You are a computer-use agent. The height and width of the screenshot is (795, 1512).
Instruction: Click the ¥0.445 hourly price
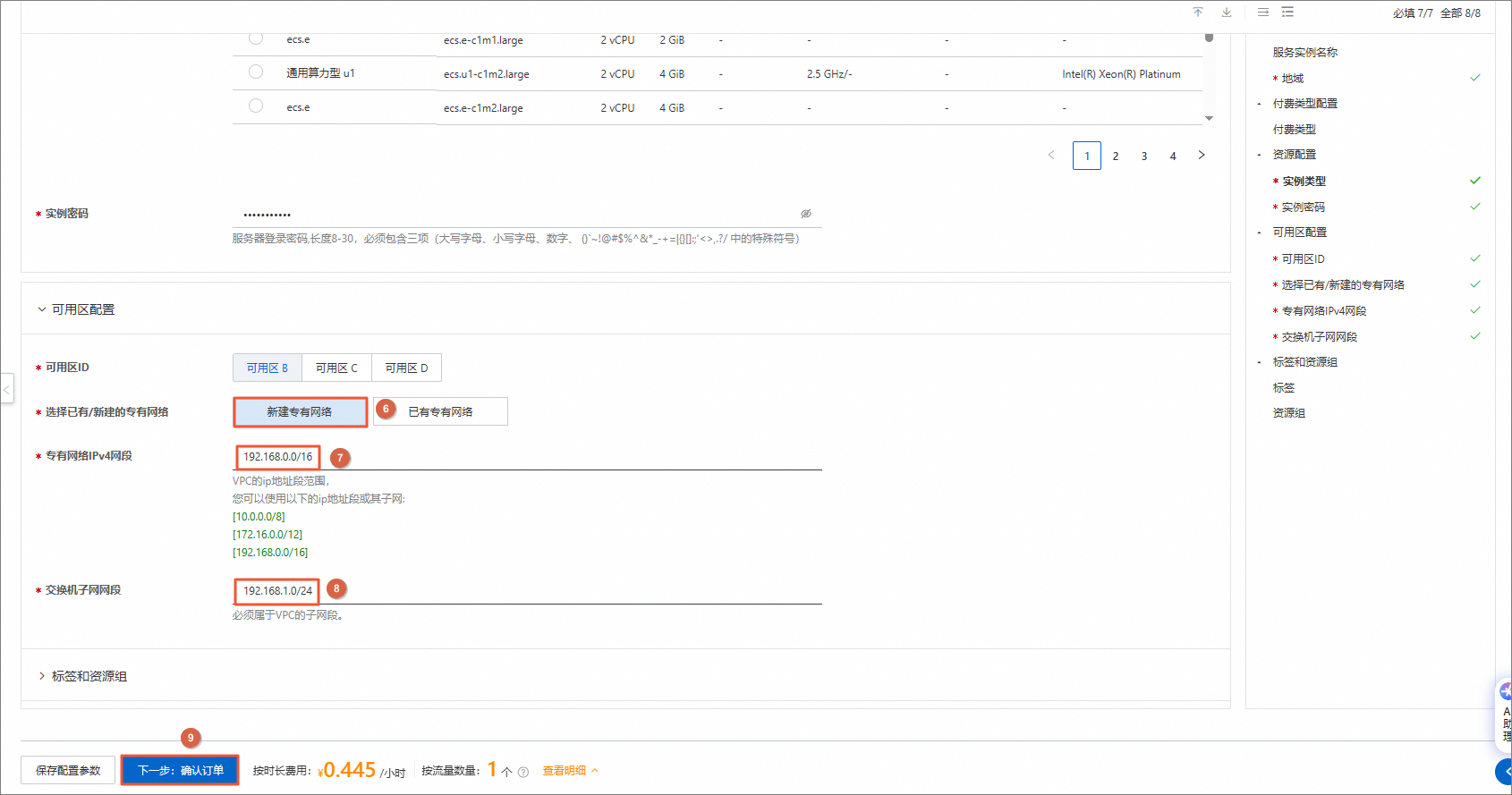coord(346,770)
